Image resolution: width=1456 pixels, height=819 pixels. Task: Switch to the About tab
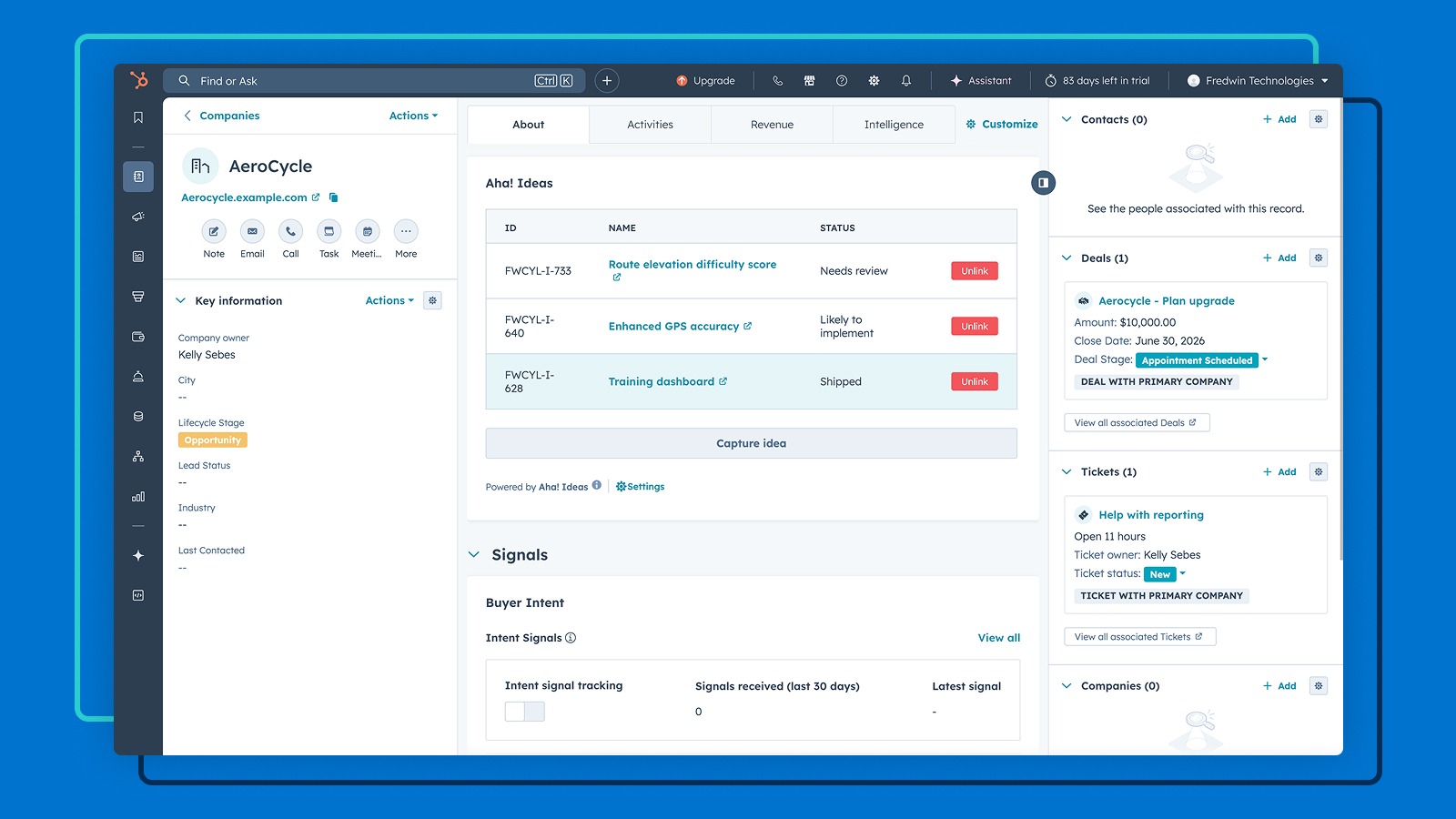[528, 125]
